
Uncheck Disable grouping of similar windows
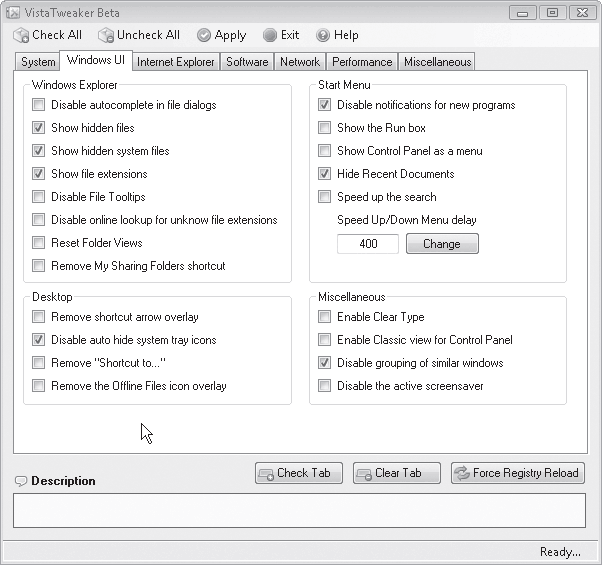point(324,363)
